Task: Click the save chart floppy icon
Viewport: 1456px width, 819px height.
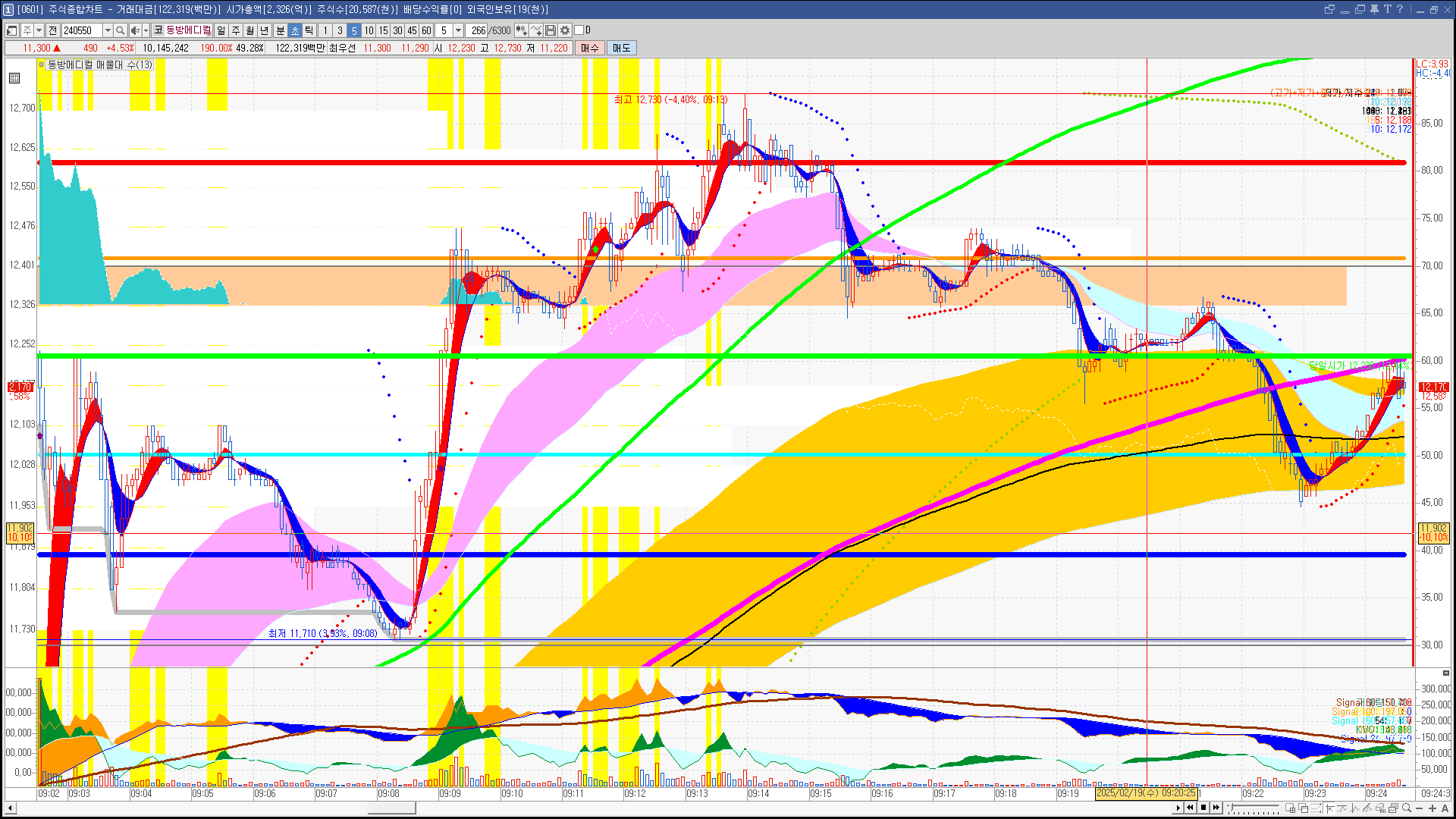Action: [551, 30]
